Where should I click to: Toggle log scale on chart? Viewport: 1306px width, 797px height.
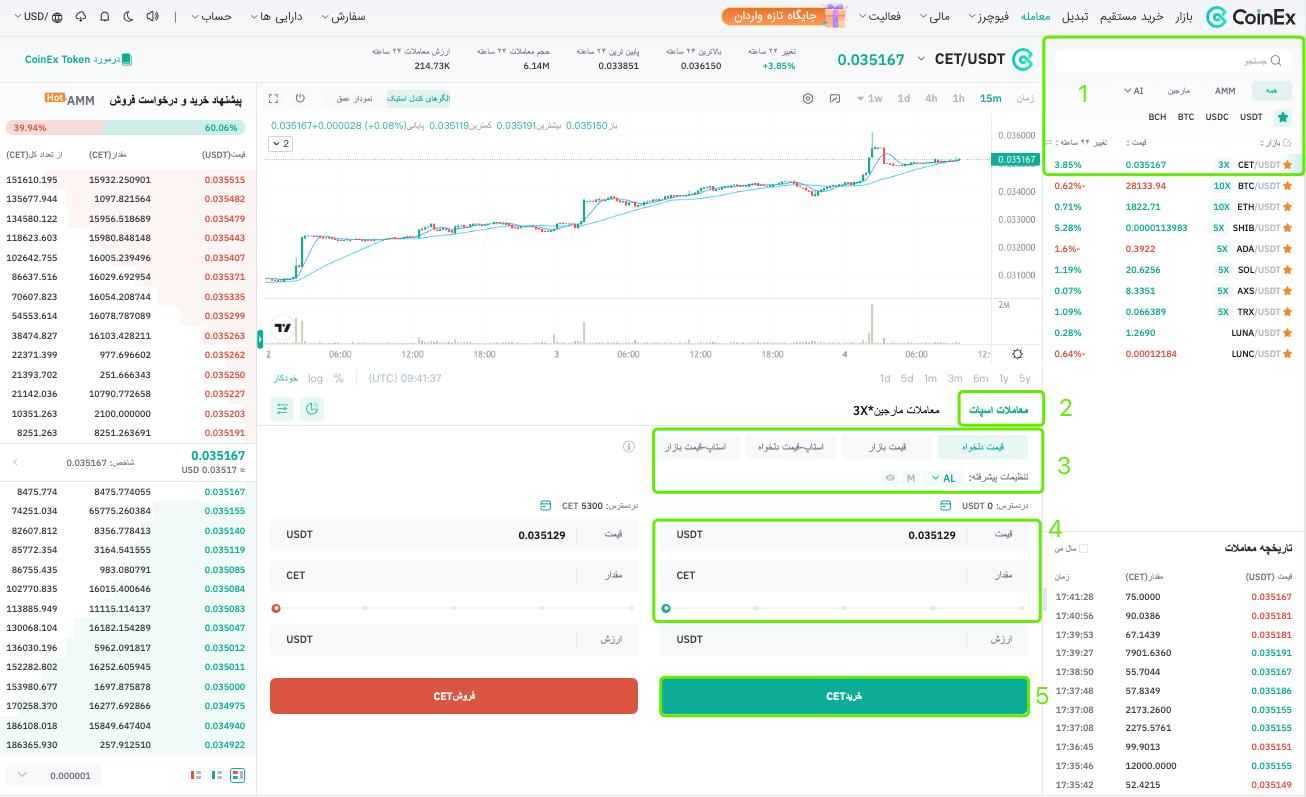click(x=316, y=378)
